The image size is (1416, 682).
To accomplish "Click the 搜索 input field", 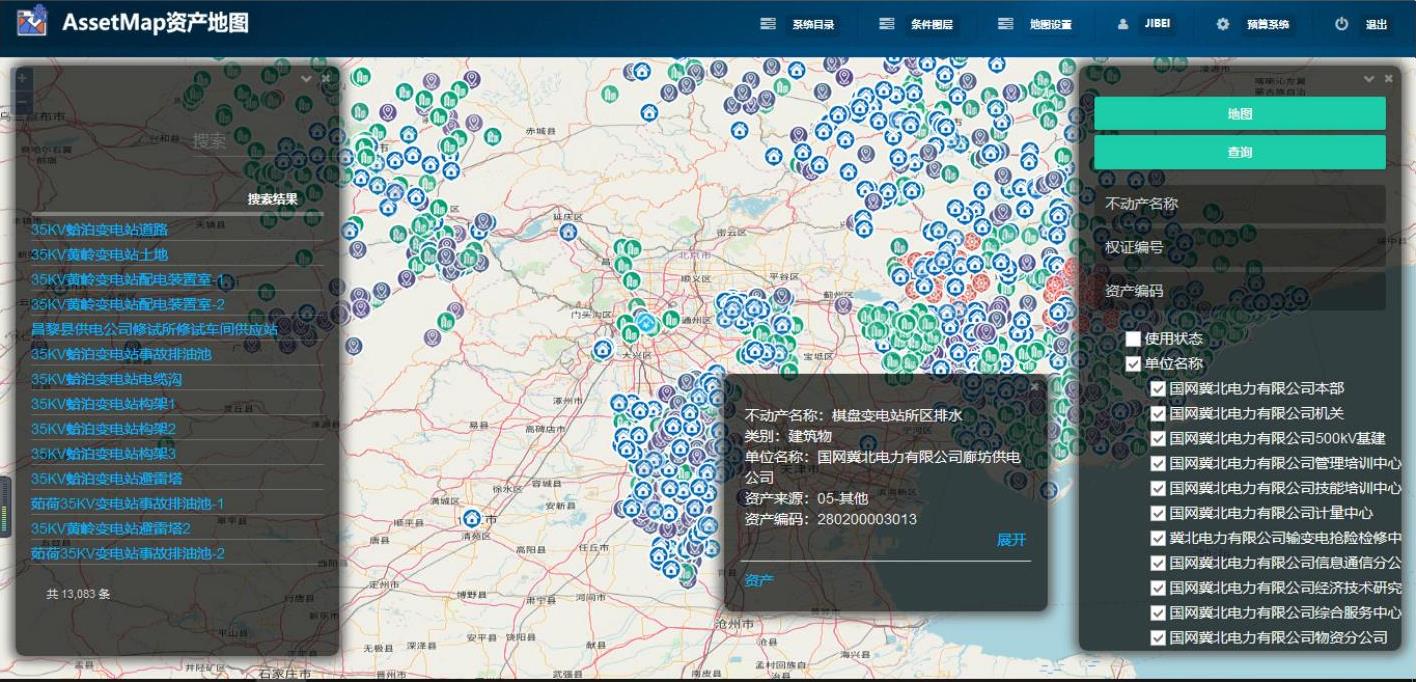I will pyautogui.click(x=258, y=141).
